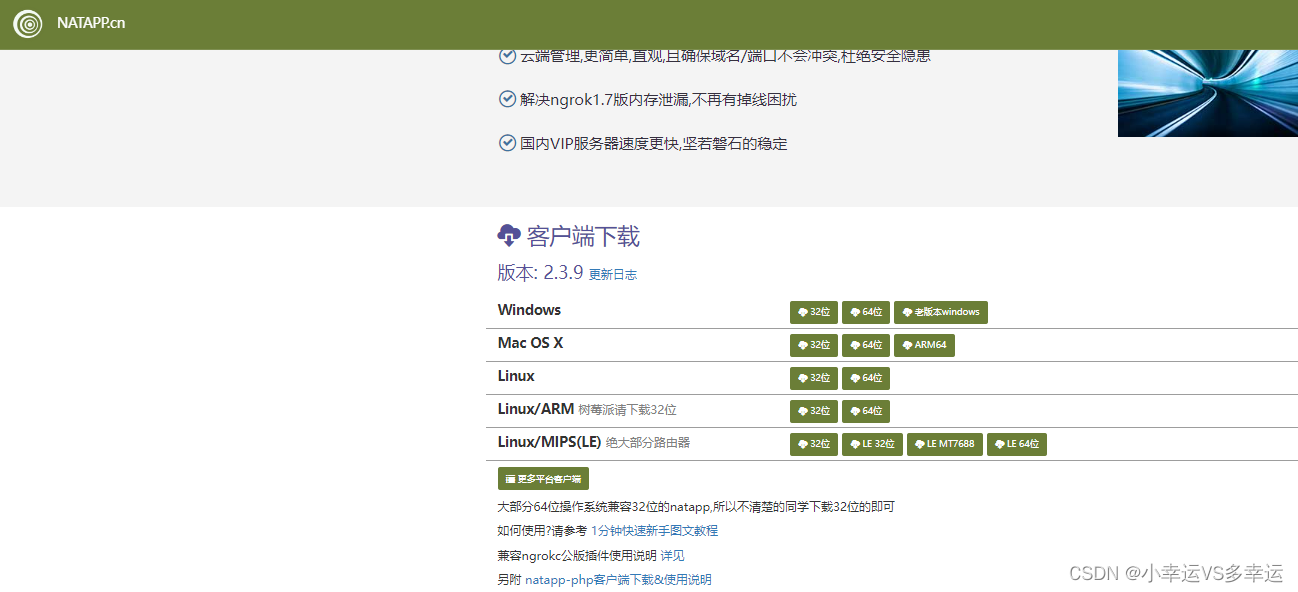1298x592 pixels.
Task: Download the LE 64位 client
Action: coord(1017,444)
